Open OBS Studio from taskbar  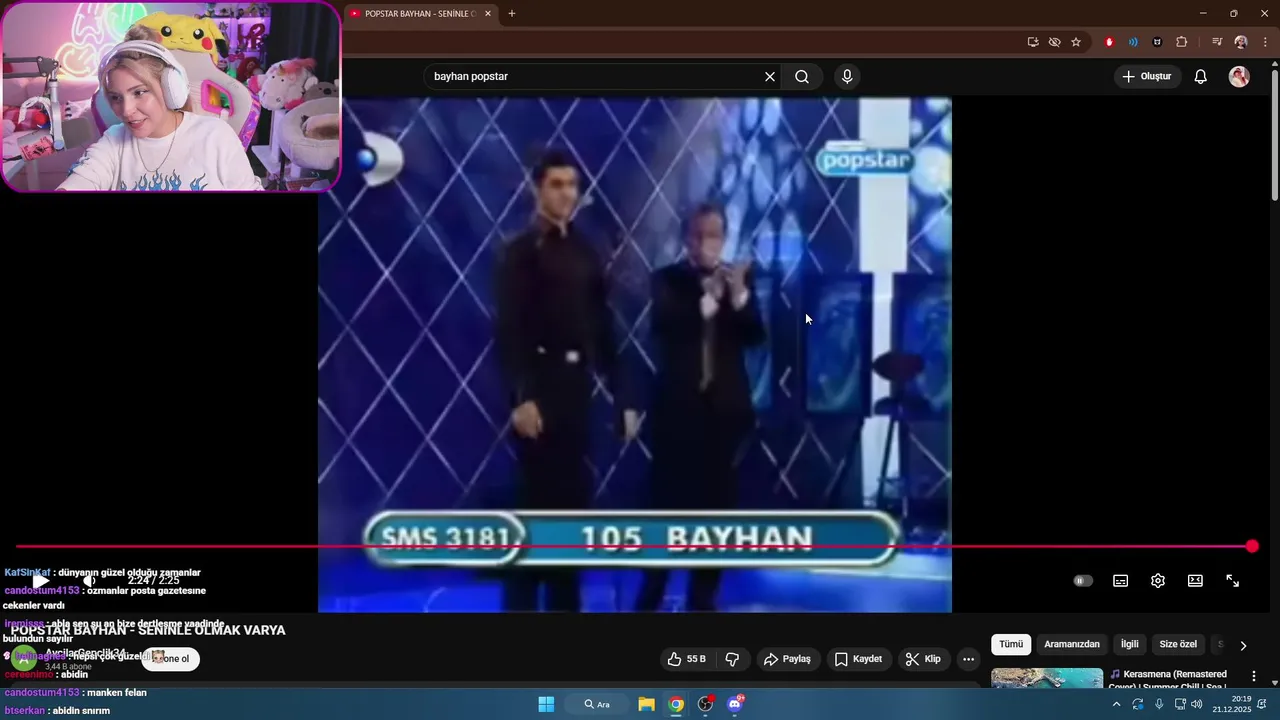coord(706,704)
